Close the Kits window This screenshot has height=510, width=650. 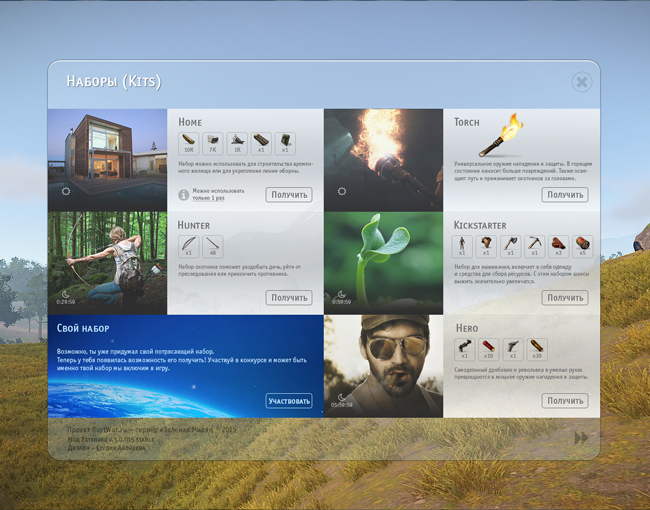582,82
